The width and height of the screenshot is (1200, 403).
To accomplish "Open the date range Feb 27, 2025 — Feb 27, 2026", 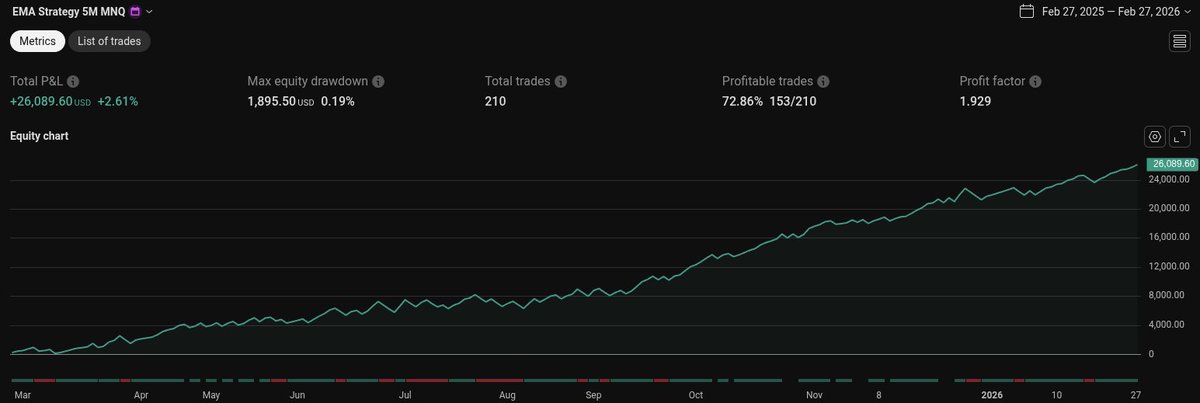I will pos(1115,12).
